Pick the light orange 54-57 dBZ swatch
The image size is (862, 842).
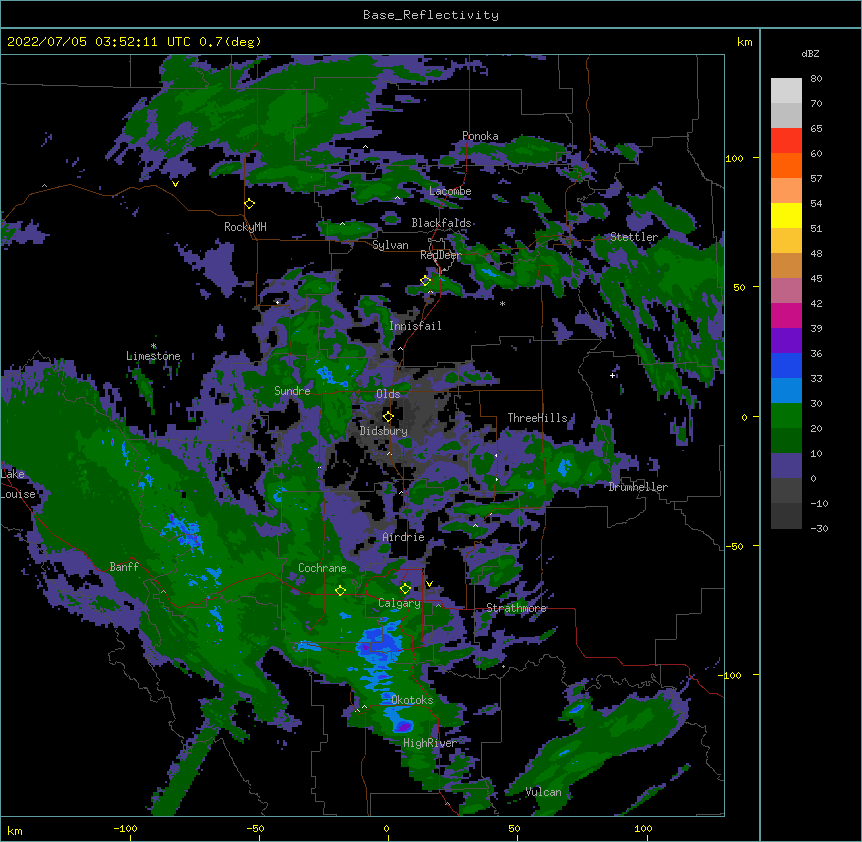click(786, 190)
